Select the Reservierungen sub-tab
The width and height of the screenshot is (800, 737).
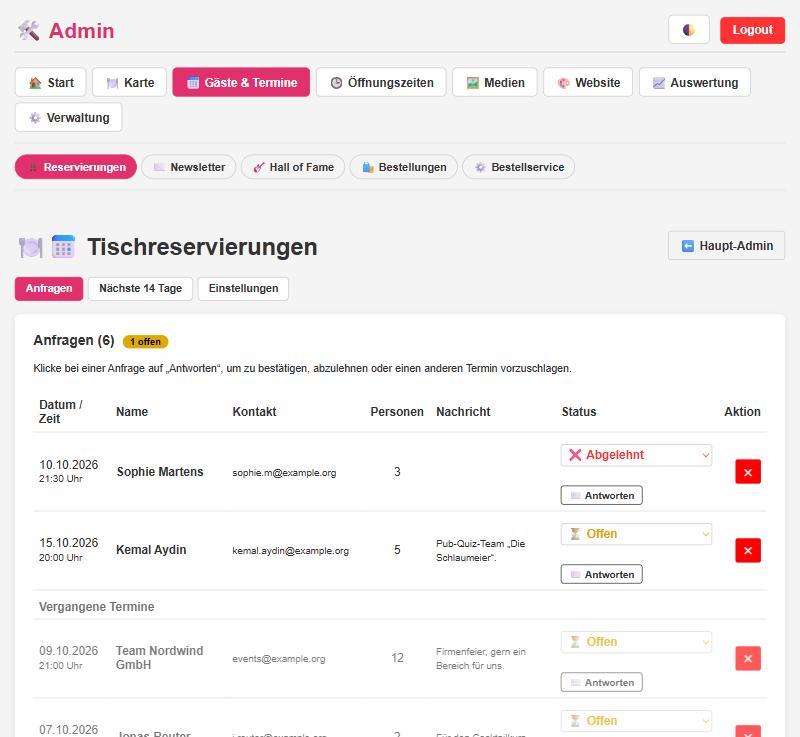[76, 167]
